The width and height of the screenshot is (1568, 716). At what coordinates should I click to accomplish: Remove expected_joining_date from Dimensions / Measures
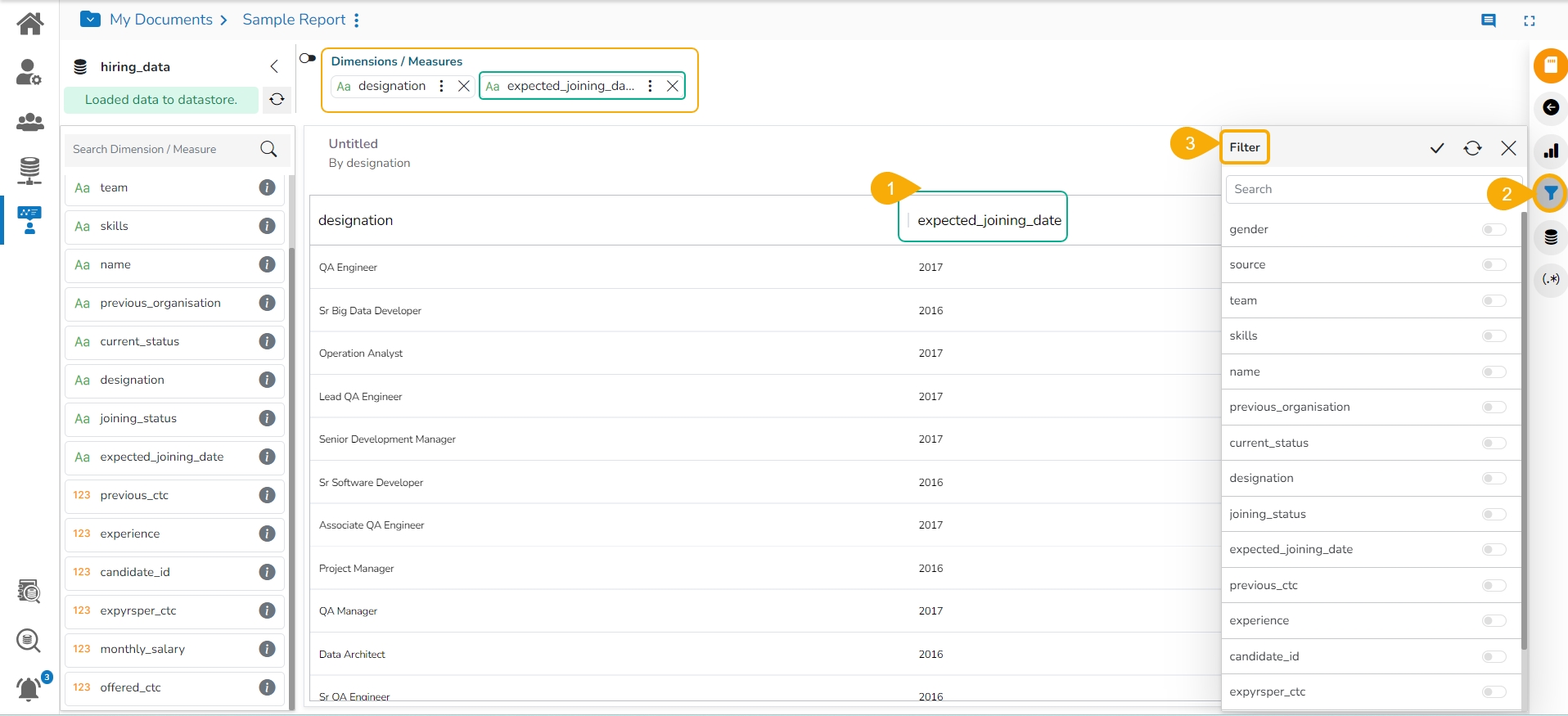[672, 86]
